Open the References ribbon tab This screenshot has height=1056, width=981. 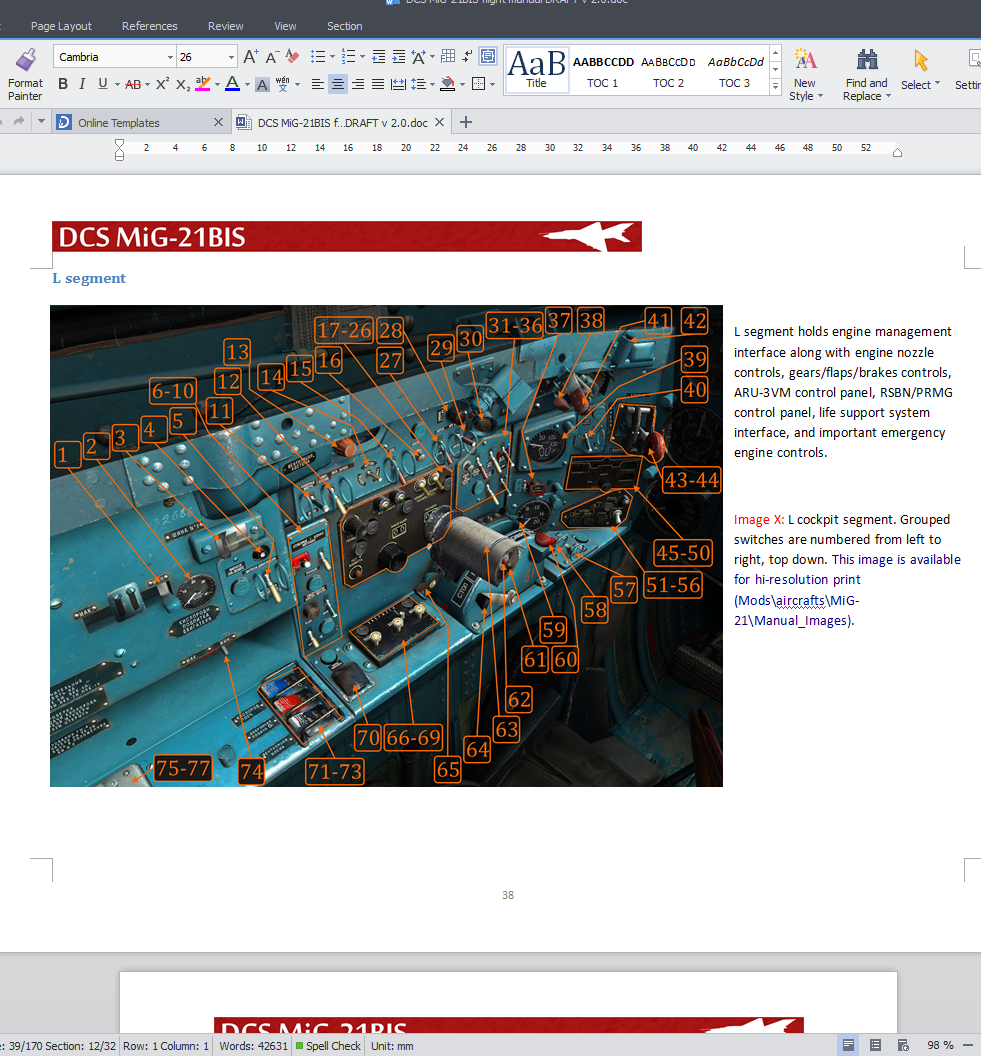pyautogui.click(x=149, y=26)
